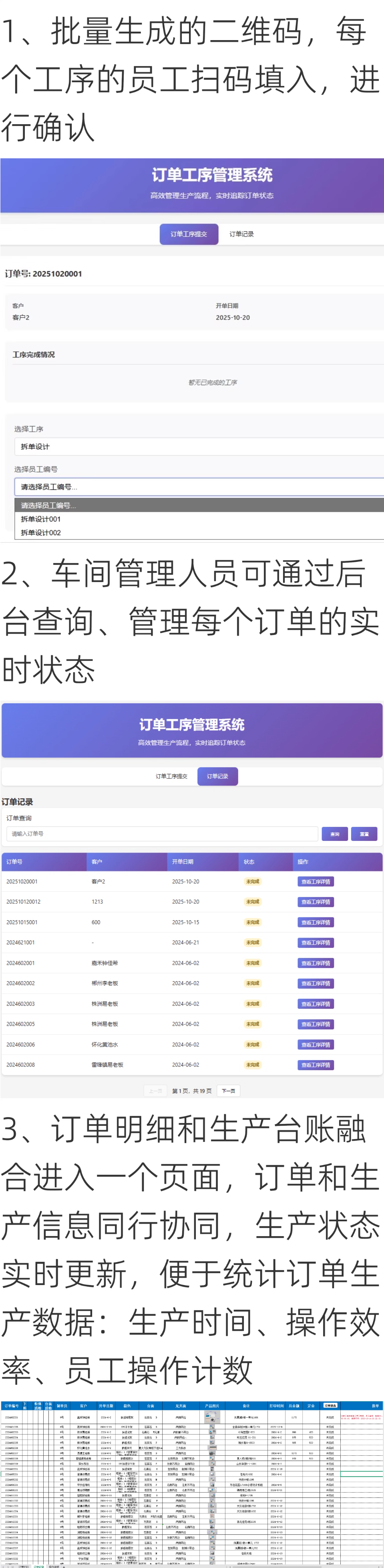Click the highlighted 订单工序提交 tab in first screenshot
384x1568 pixels.
[189, 234]
